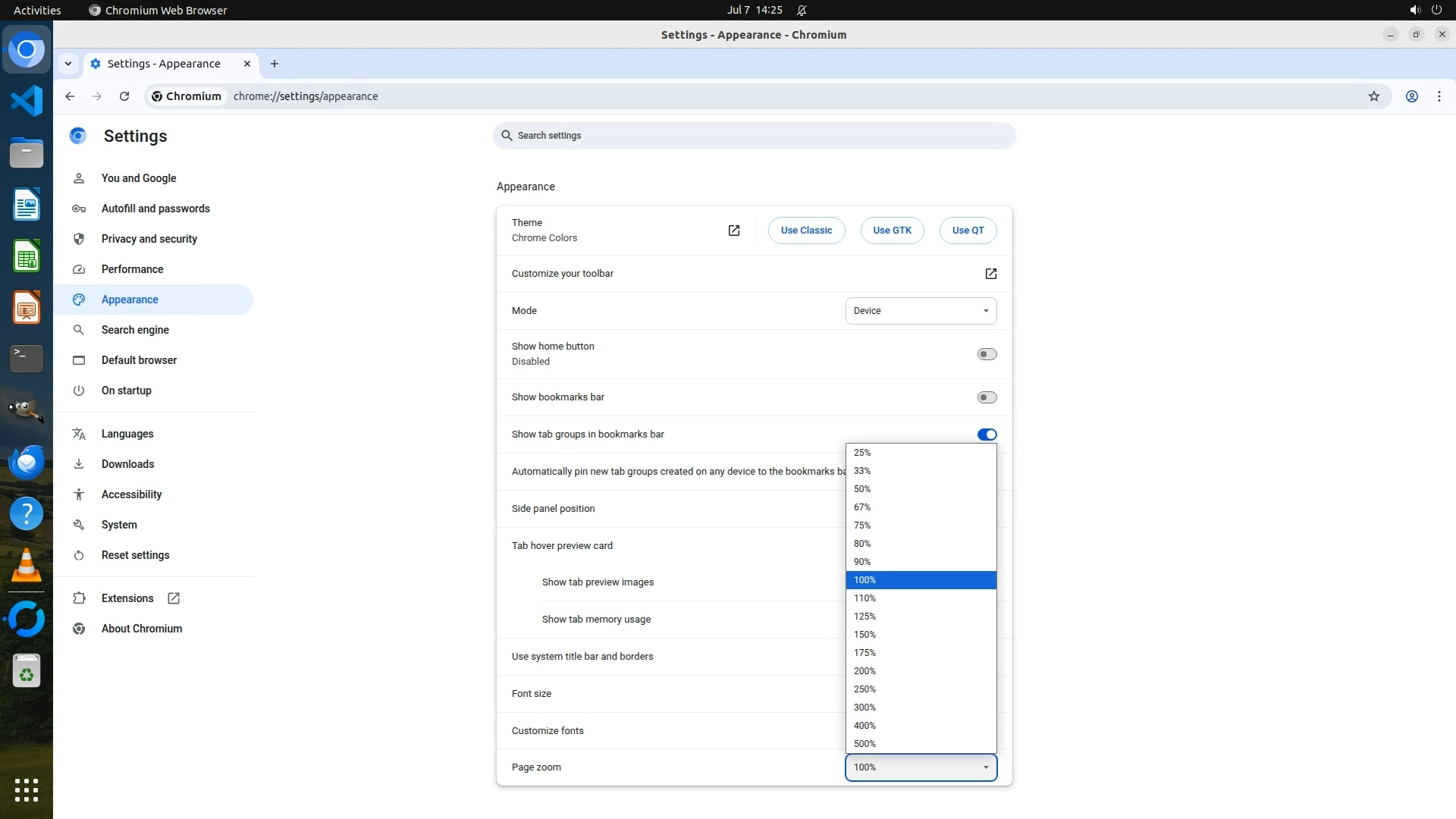This screenshot has width=1456, height=819.
Task: Open Privacy and security settings section
Action: [149, 239]
